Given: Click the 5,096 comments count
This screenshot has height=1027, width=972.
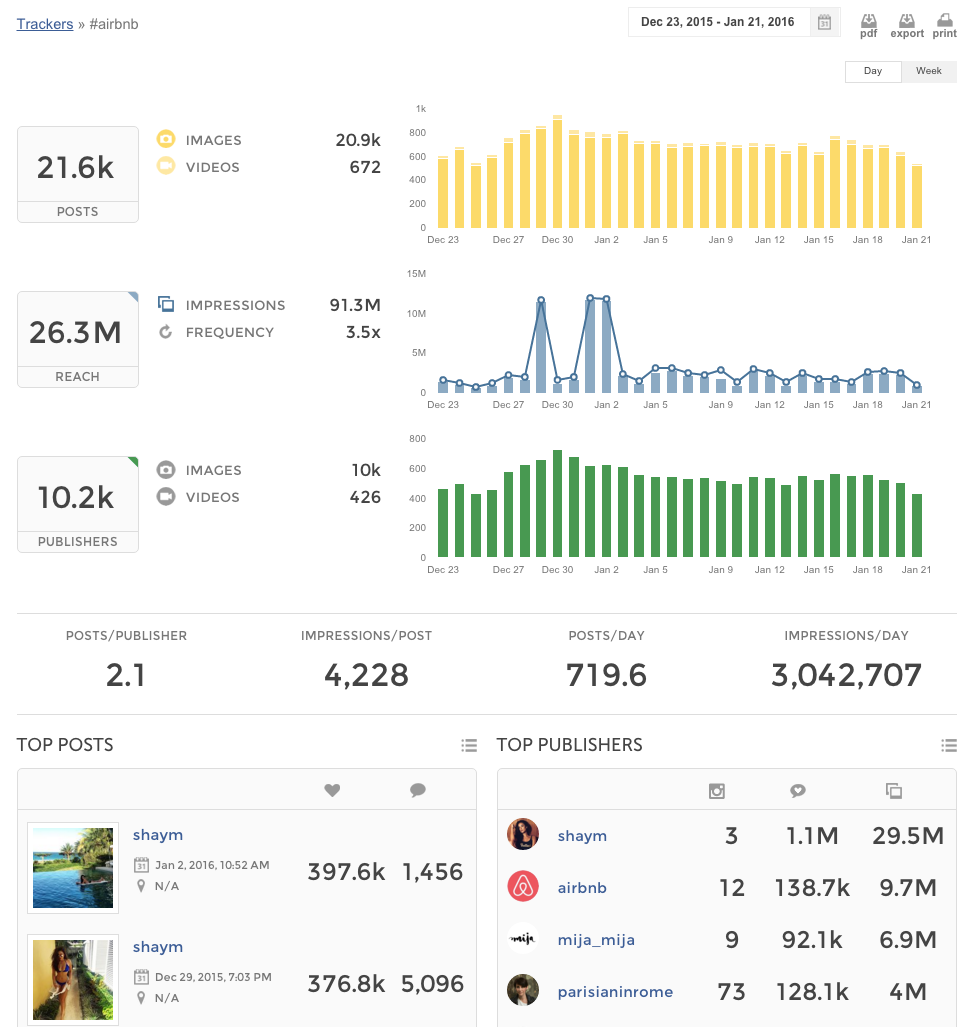Looking at the screenshot, I should 432,984.
